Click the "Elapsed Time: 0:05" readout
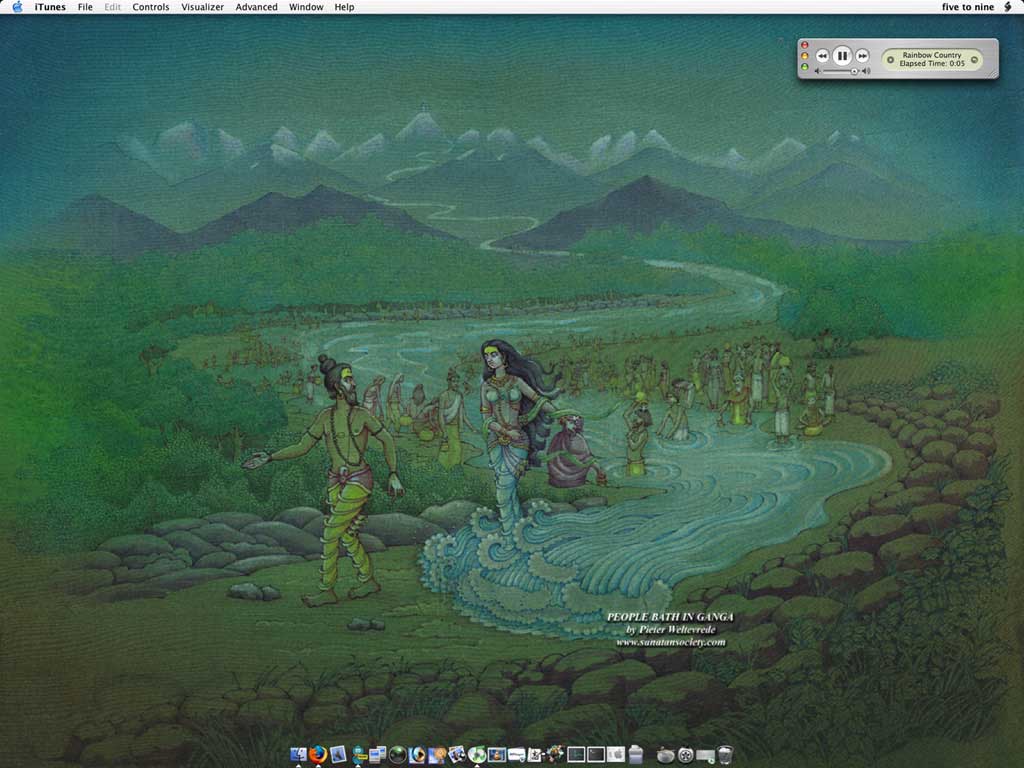 tap(932, 64)
